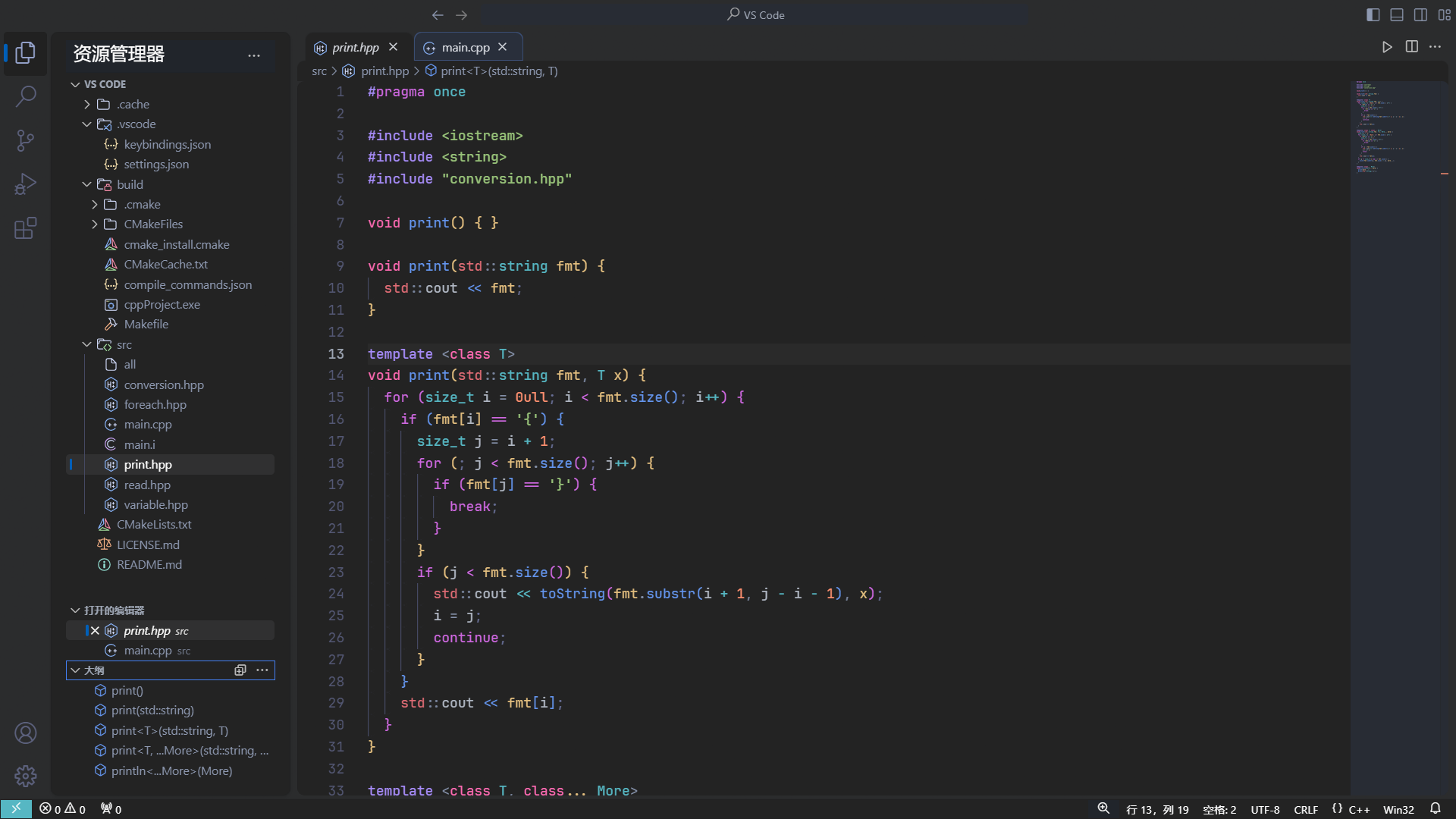The width and height of the screenshot is (1456, 819).
Task: Split the editor to the right
Action: pyautogui.click(x=1411, y=47)
